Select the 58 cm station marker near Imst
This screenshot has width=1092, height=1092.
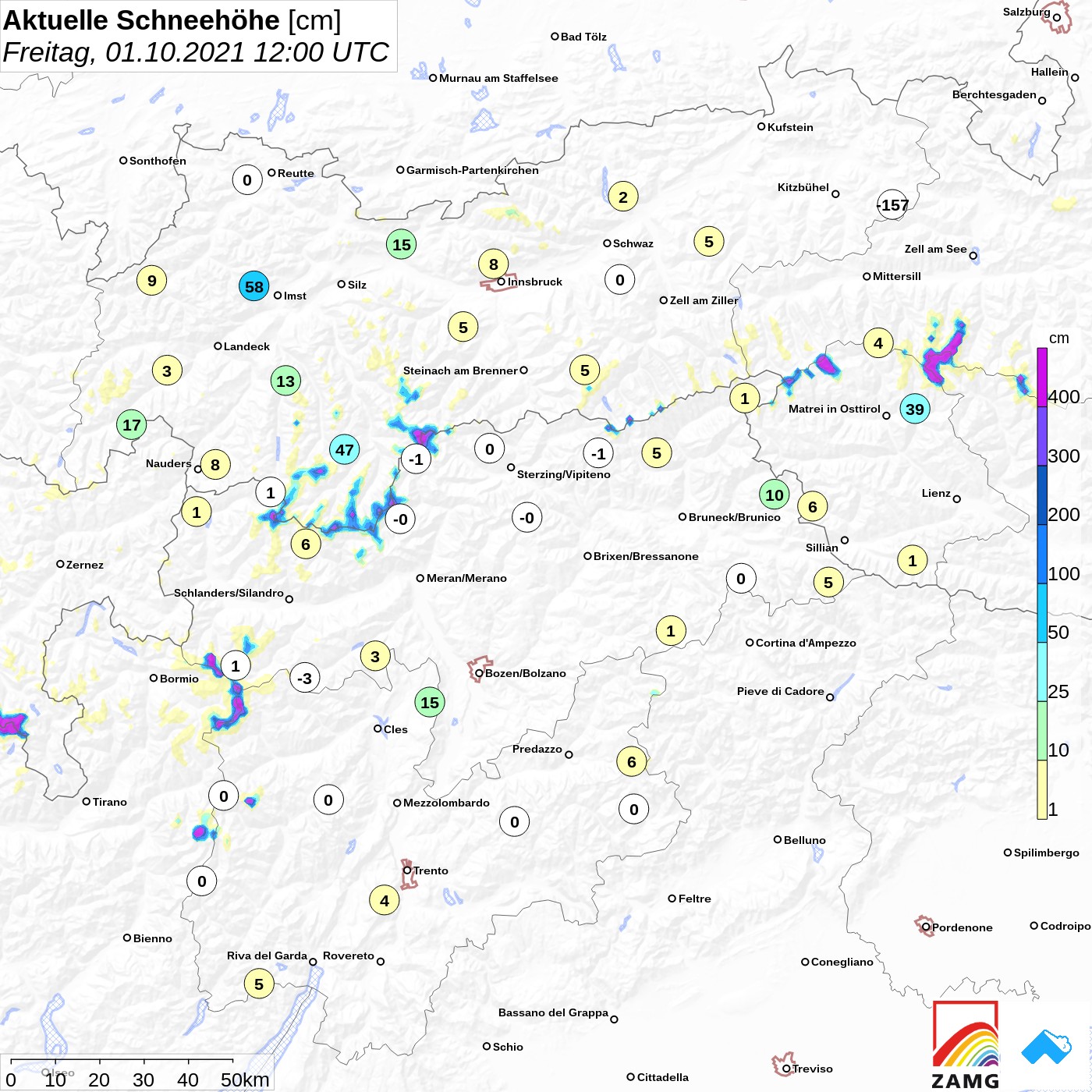pyautogui.click(x=254, y=286)
